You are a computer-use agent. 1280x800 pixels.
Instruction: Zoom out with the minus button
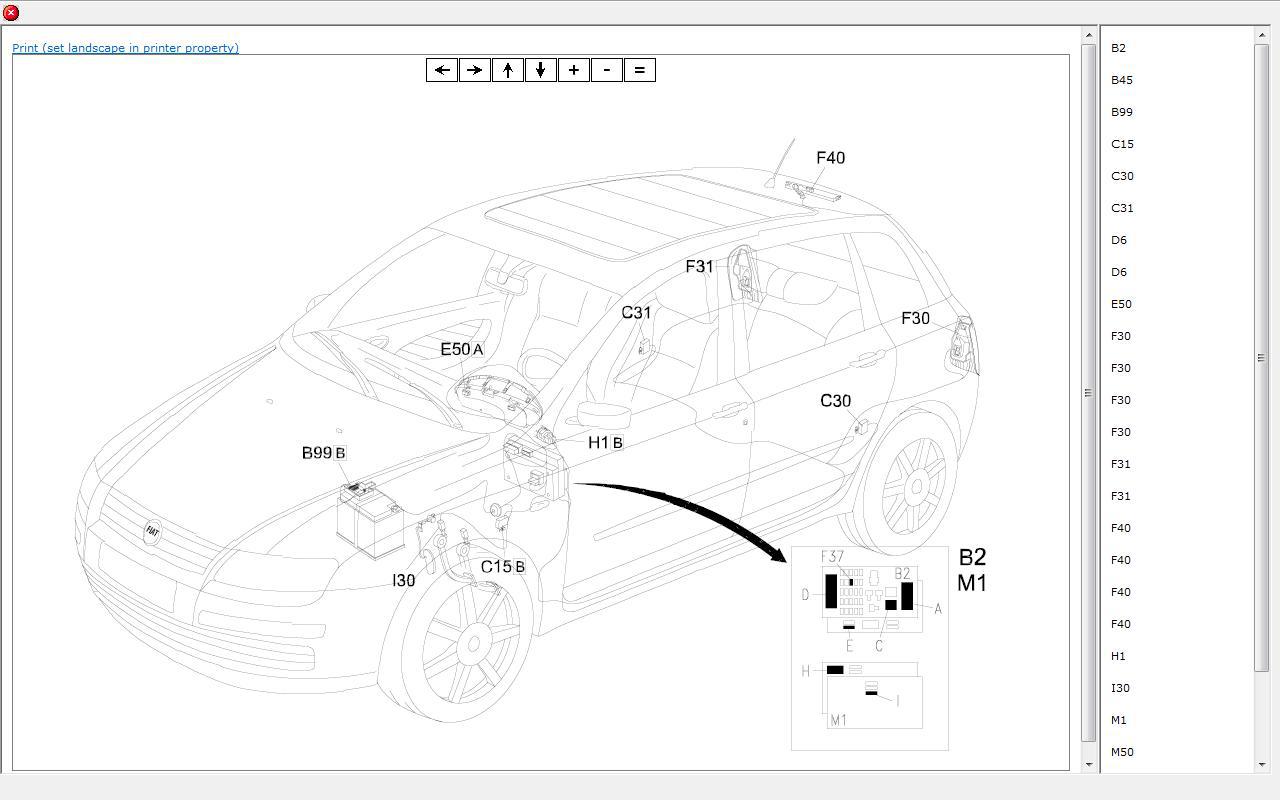pyautogui.click(x=607, y=70)
